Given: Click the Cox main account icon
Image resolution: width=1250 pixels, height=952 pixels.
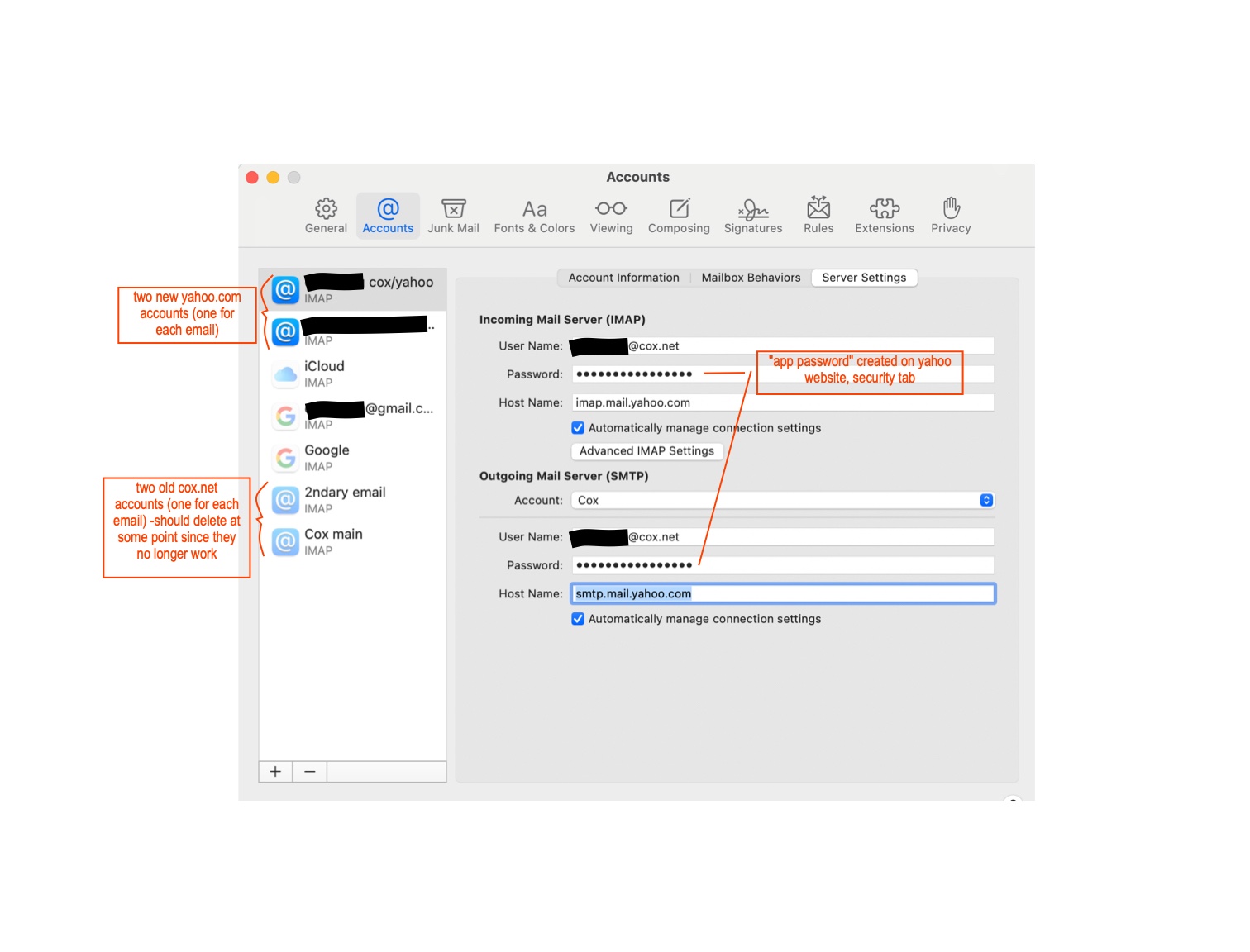Looking at the screenshot, I should tap(286, 542).
